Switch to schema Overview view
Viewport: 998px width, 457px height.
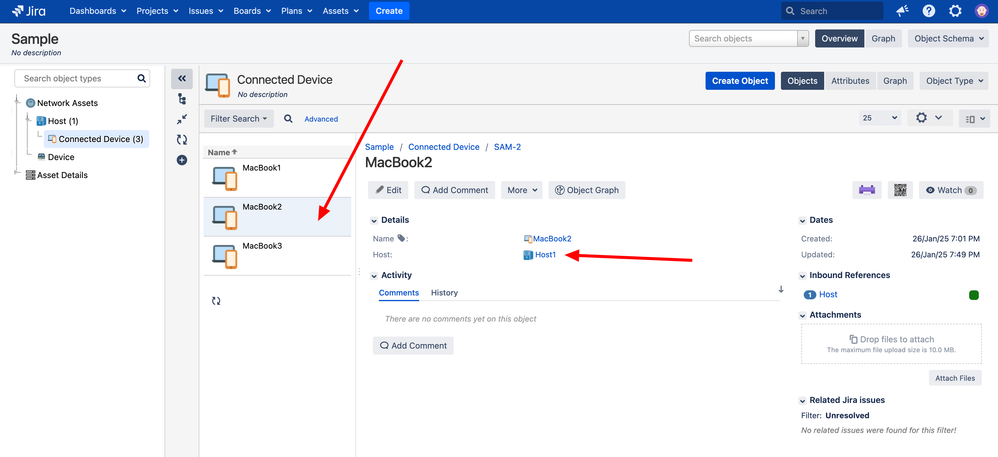click(840, 38)
